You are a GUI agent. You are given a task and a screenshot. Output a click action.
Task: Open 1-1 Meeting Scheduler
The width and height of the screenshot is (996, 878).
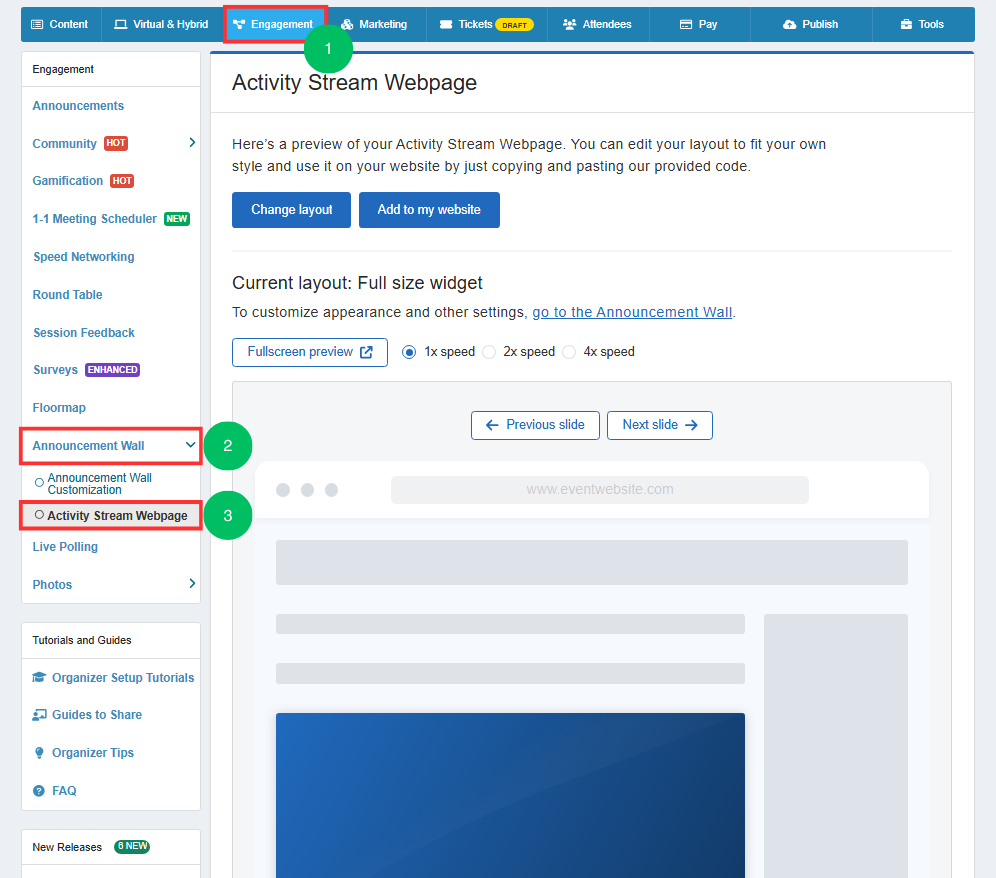95,219
